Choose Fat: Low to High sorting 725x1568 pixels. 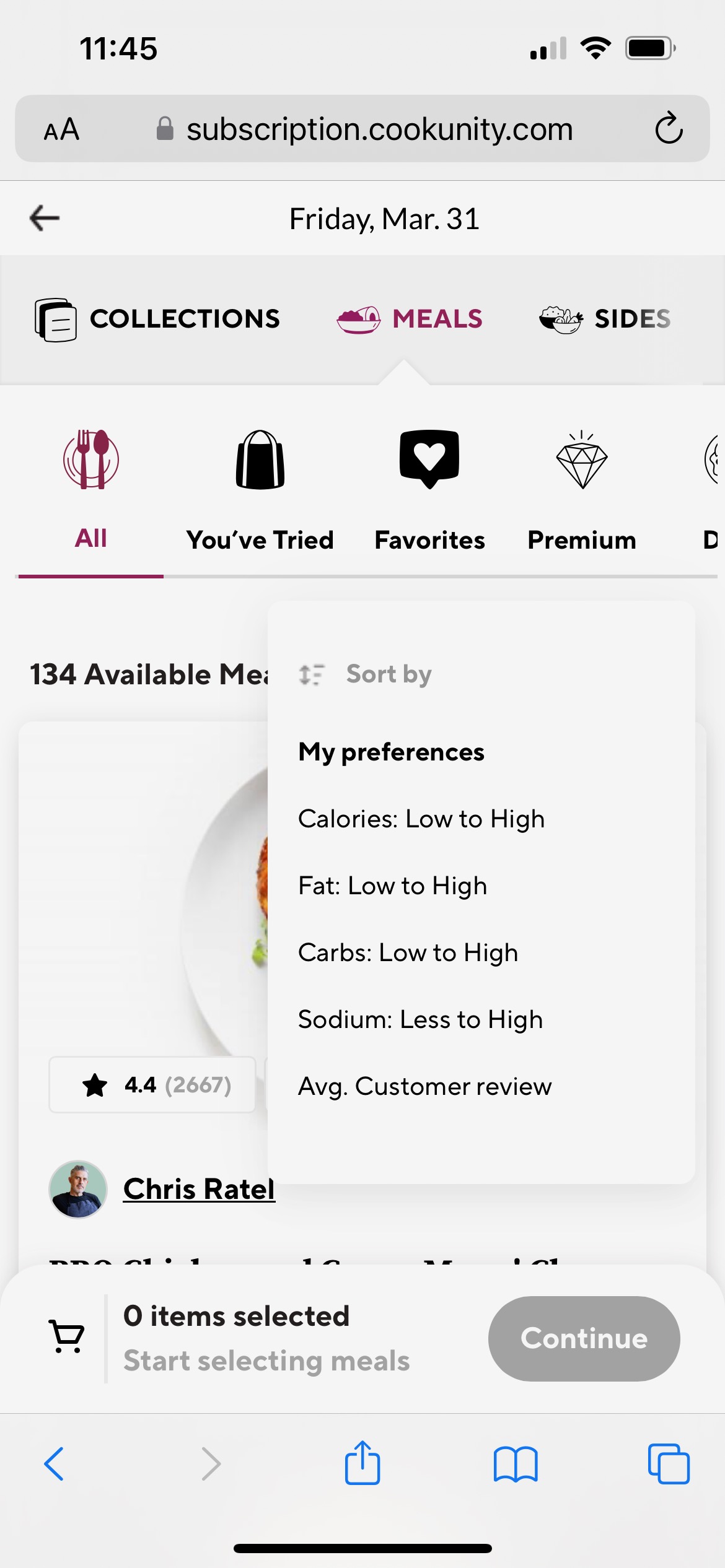392,885
